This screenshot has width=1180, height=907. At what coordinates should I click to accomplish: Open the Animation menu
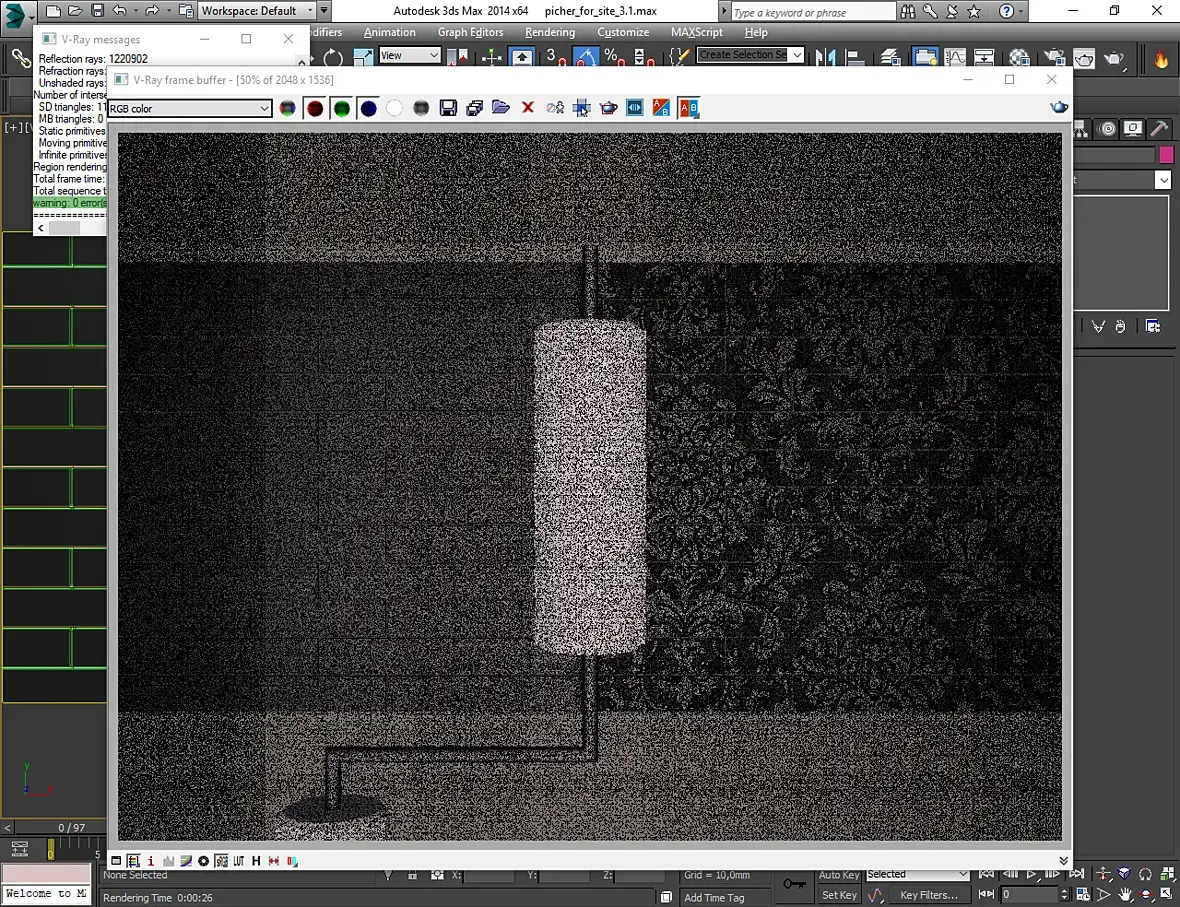pos(389,32)
